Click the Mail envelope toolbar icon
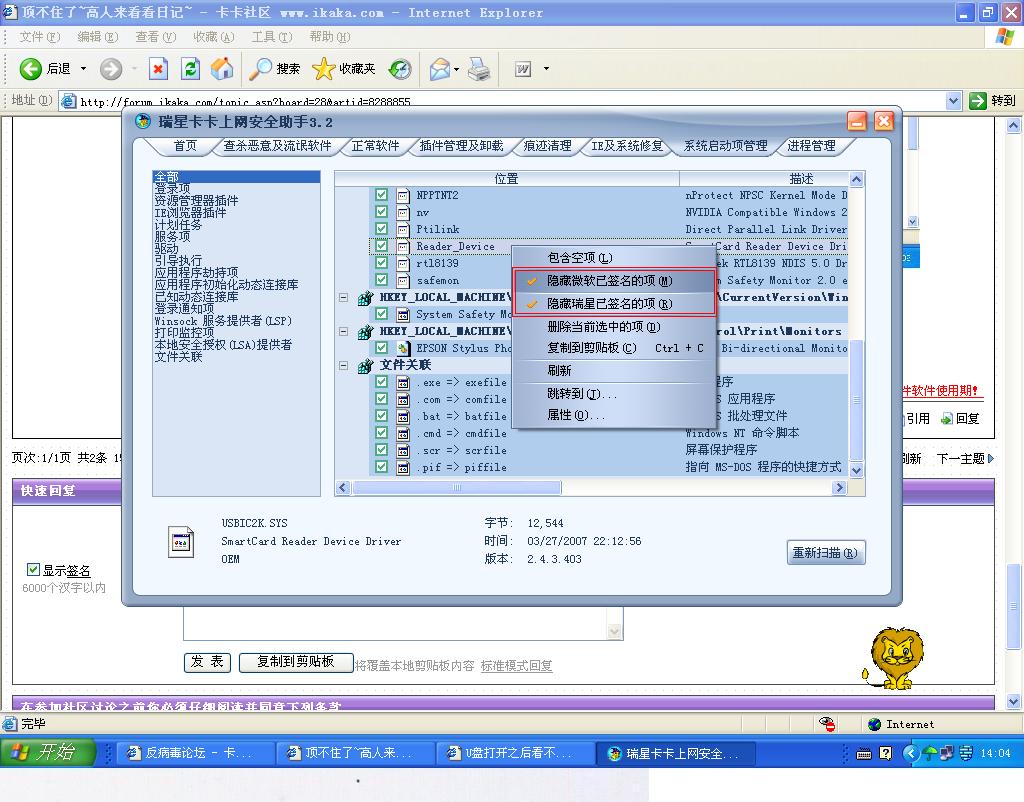The image size is (1024, 802). click(x=440, y=69)
